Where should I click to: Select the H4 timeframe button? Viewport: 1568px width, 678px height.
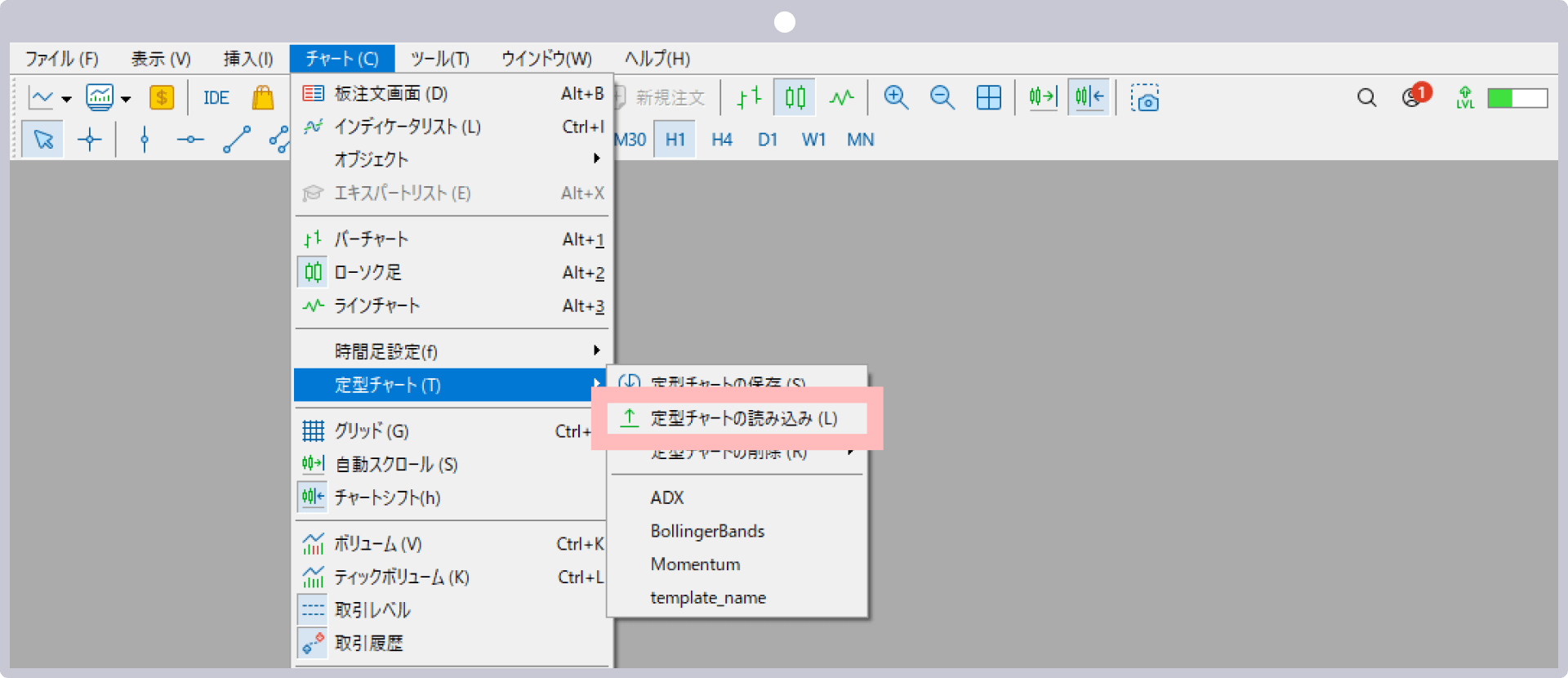click(x=721, y=140)
